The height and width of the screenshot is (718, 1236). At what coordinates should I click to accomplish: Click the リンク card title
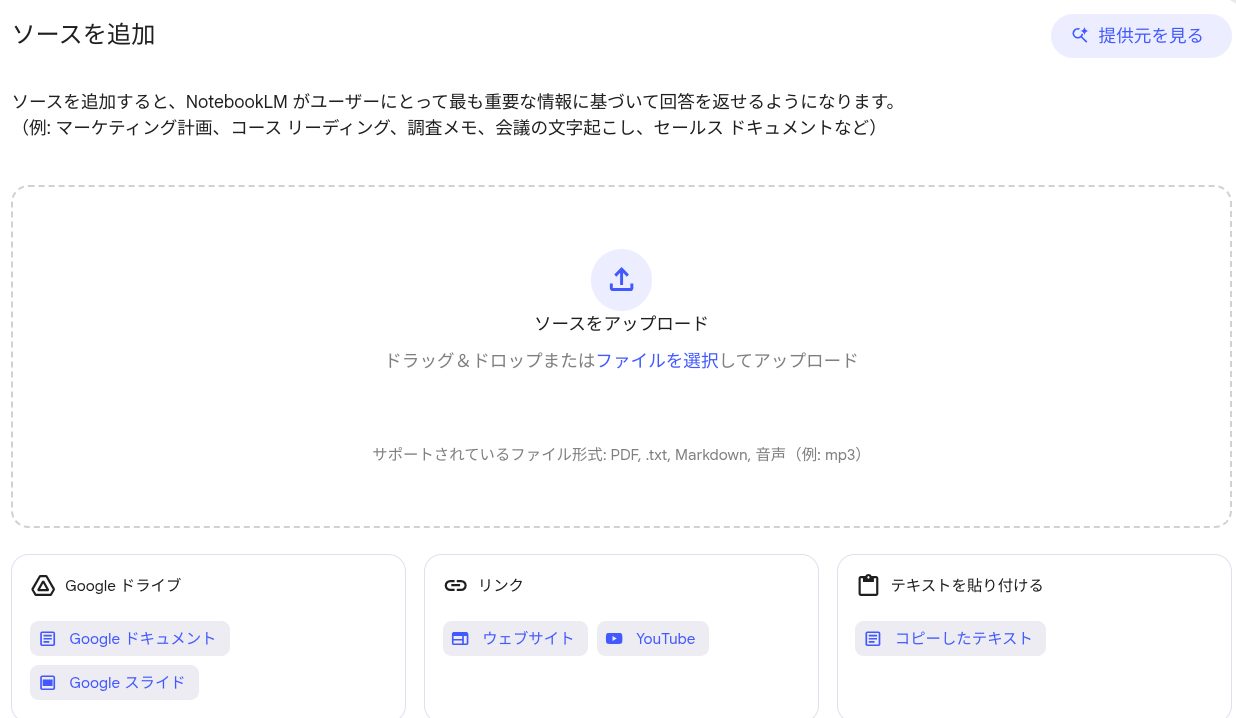501,585
